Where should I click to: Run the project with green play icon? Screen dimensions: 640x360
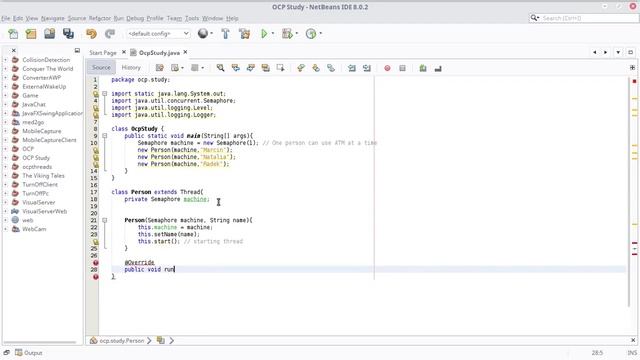coord(264,34)
